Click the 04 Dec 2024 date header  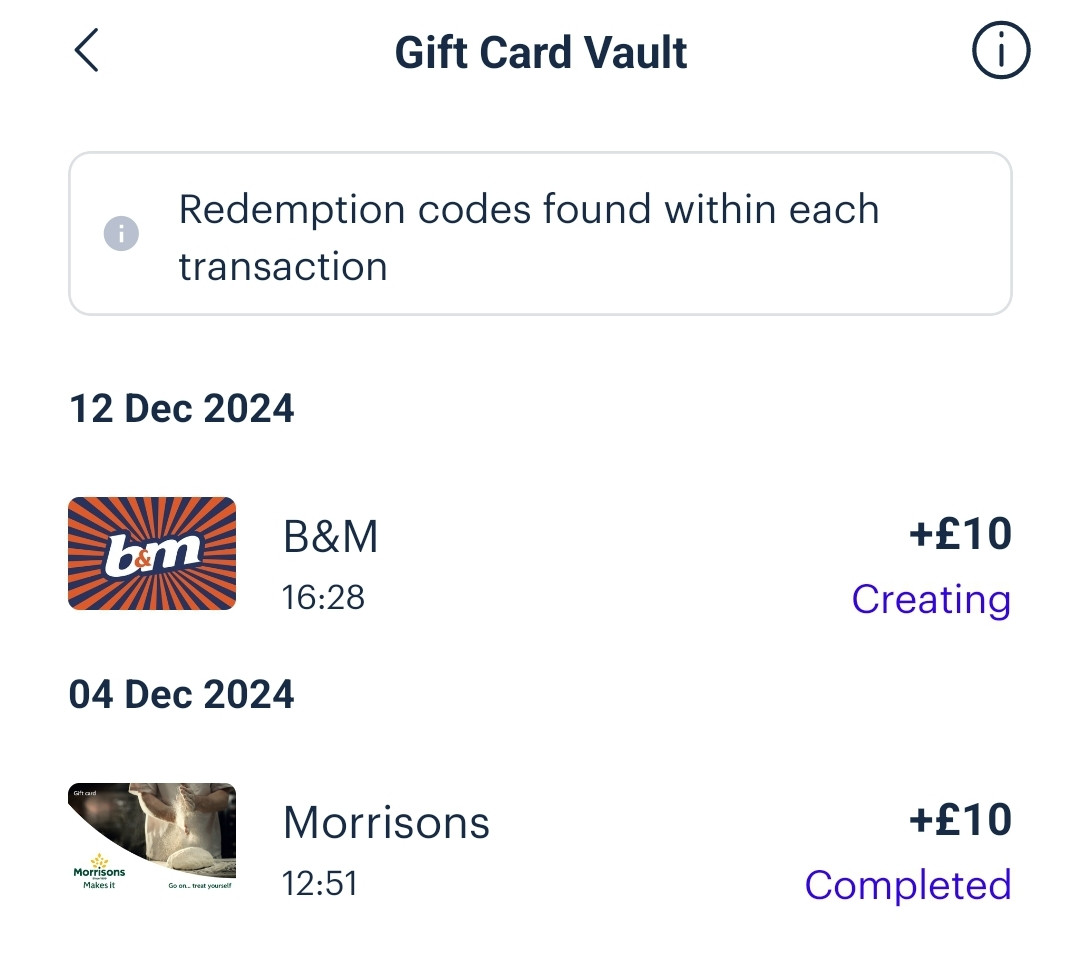point(182,695)
